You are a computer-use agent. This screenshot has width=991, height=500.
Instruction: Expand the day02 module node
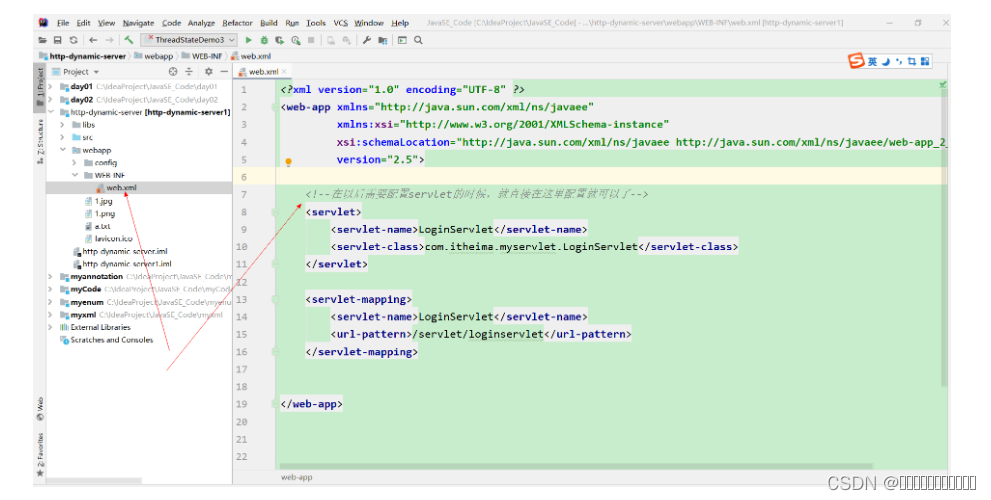(51, 99)
